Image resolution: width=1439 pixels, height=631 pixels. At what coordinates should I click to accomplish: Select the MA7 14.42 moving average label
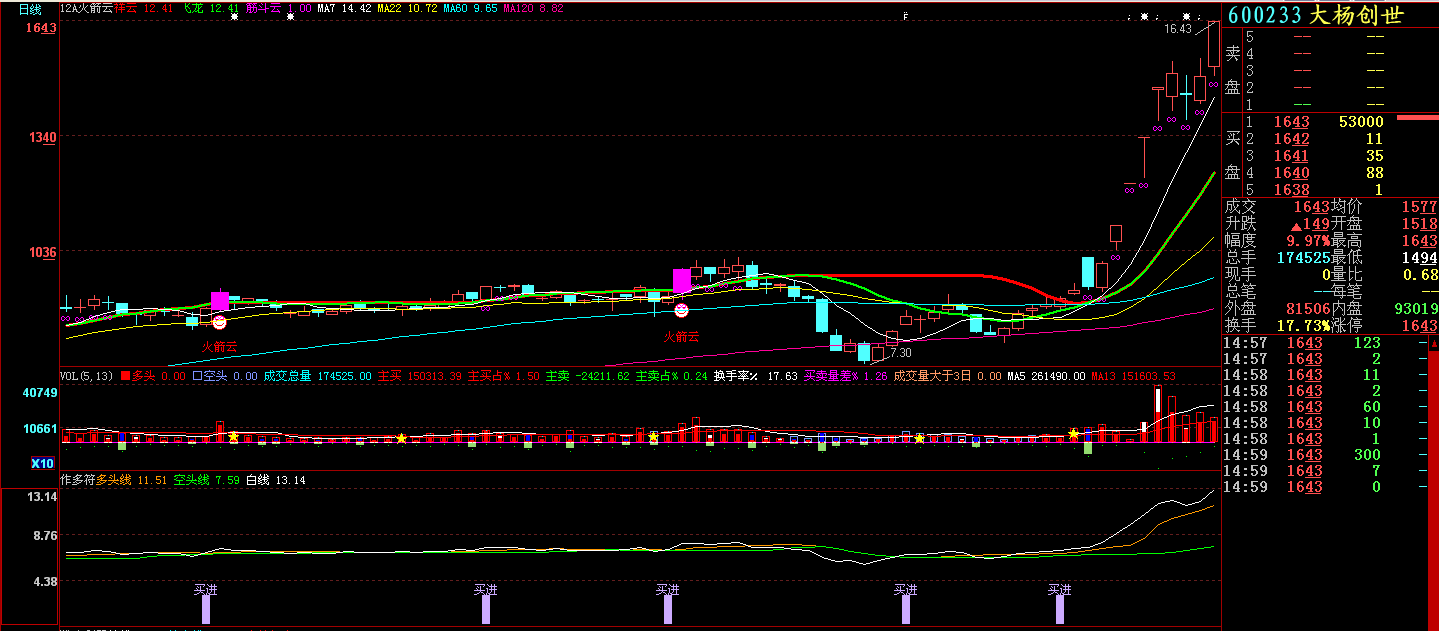(345, 7)
